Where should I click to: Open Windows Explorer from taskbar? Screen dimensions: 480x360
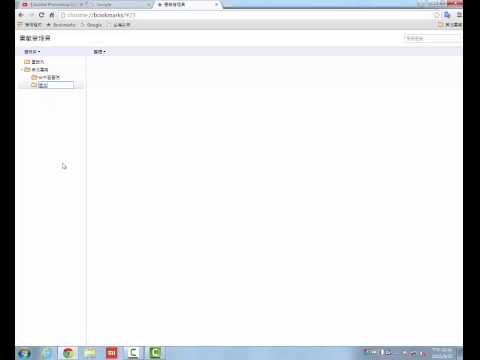tap(90, 353)
